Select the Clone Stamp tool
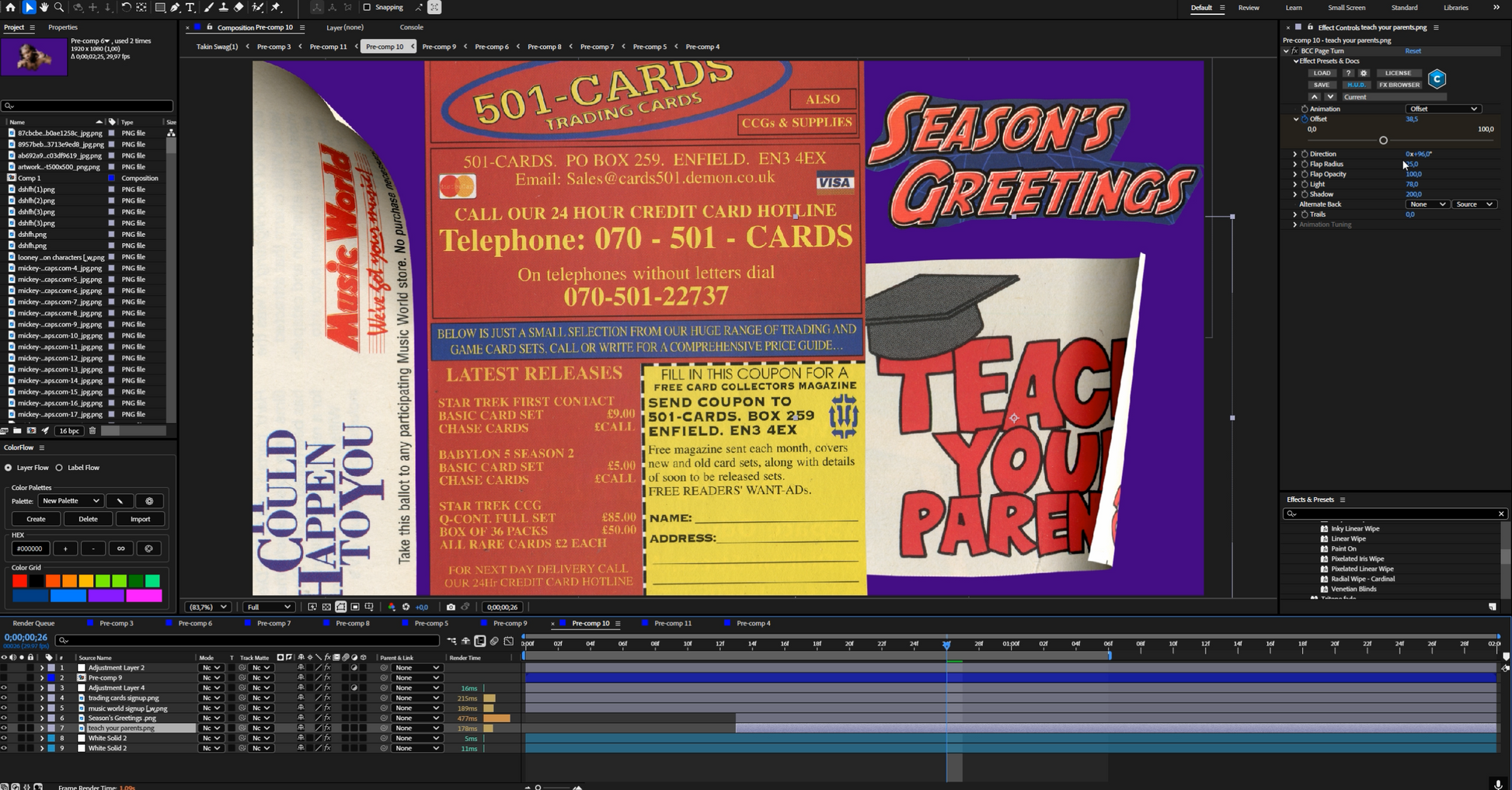The width and height of the screenshot is (1512, 790). pos(223,7)
